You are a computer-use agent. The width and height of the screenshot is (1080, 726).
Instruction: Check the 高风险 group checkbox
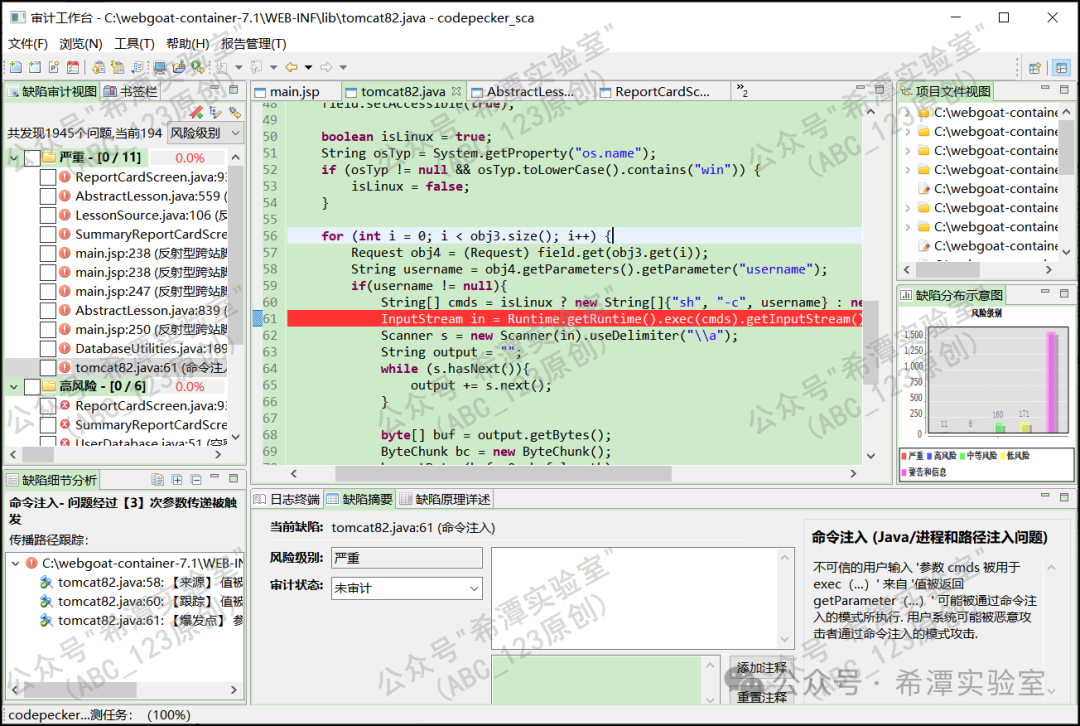click(x=32, y=386)
